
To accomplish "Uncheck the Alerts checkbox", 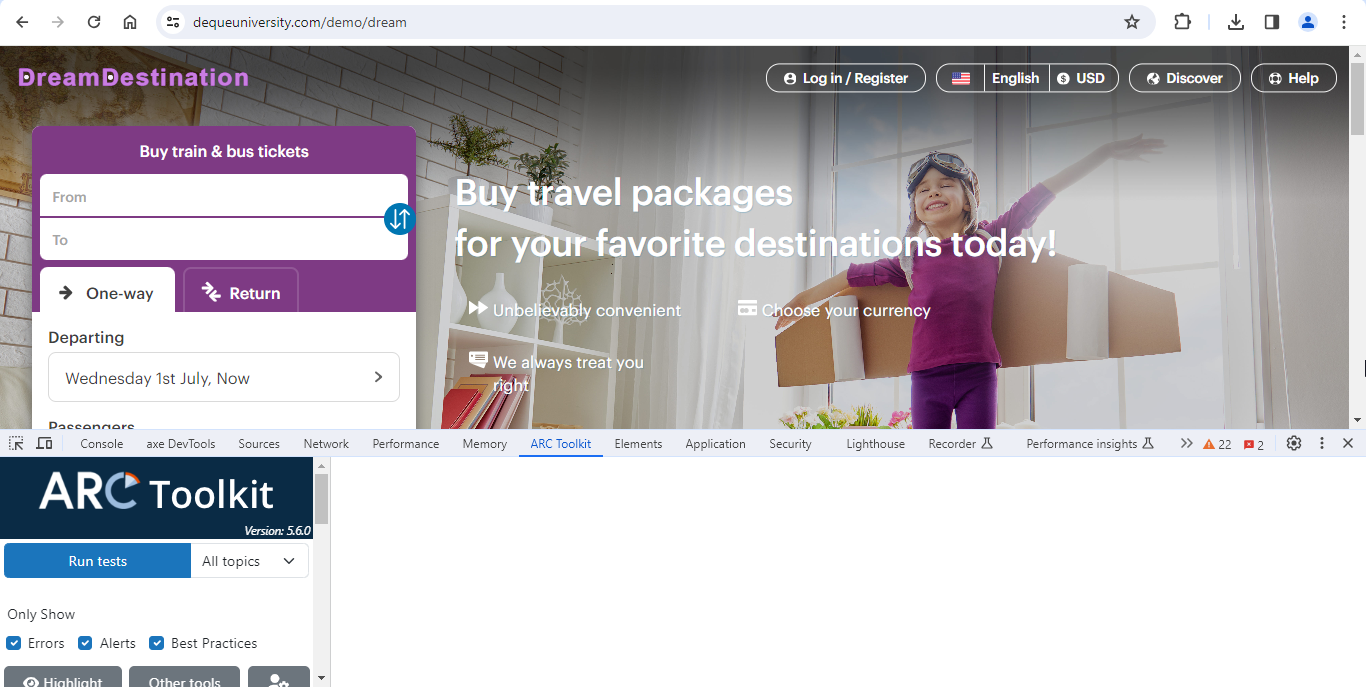I will 86,643.
